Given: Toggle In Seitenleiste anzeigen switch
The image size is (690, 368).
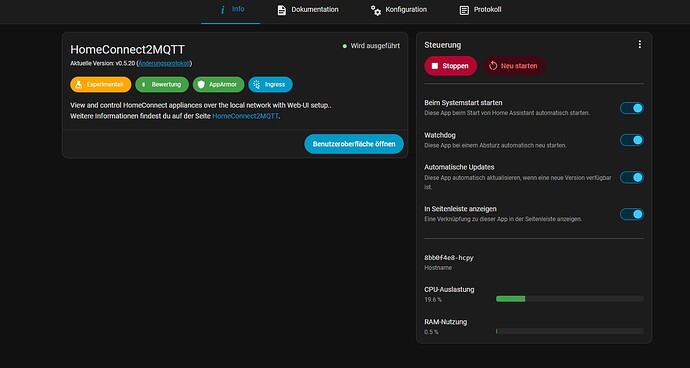Looking at the screenshot, I should 632,214.
